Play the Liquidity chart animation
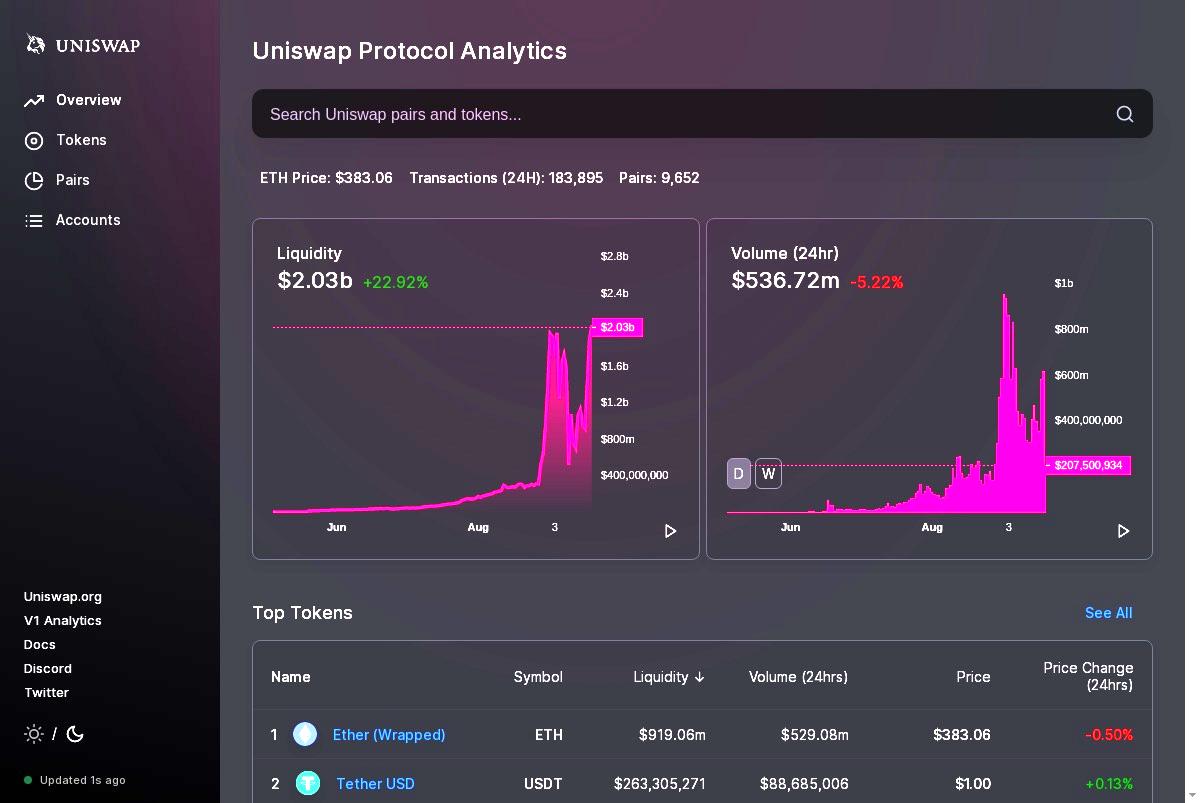The image size is (1200, 803). click(x=671, y=531)
